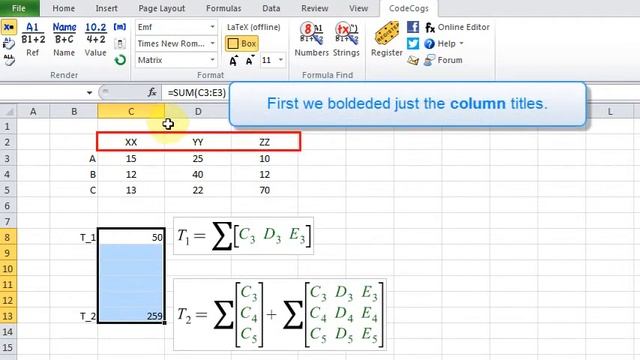Open the Facebook link icon
Viewport: 640px width, 360px height.
pos(413,27)
